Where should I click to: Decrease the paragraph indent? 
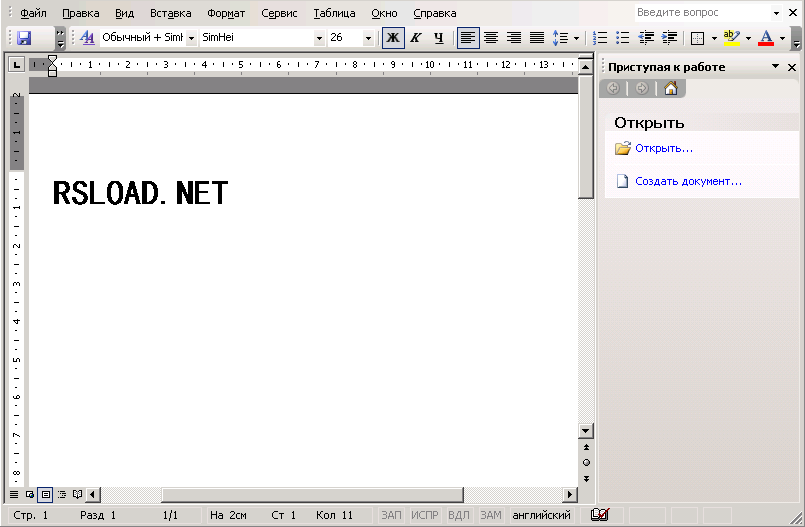[646, 38]
